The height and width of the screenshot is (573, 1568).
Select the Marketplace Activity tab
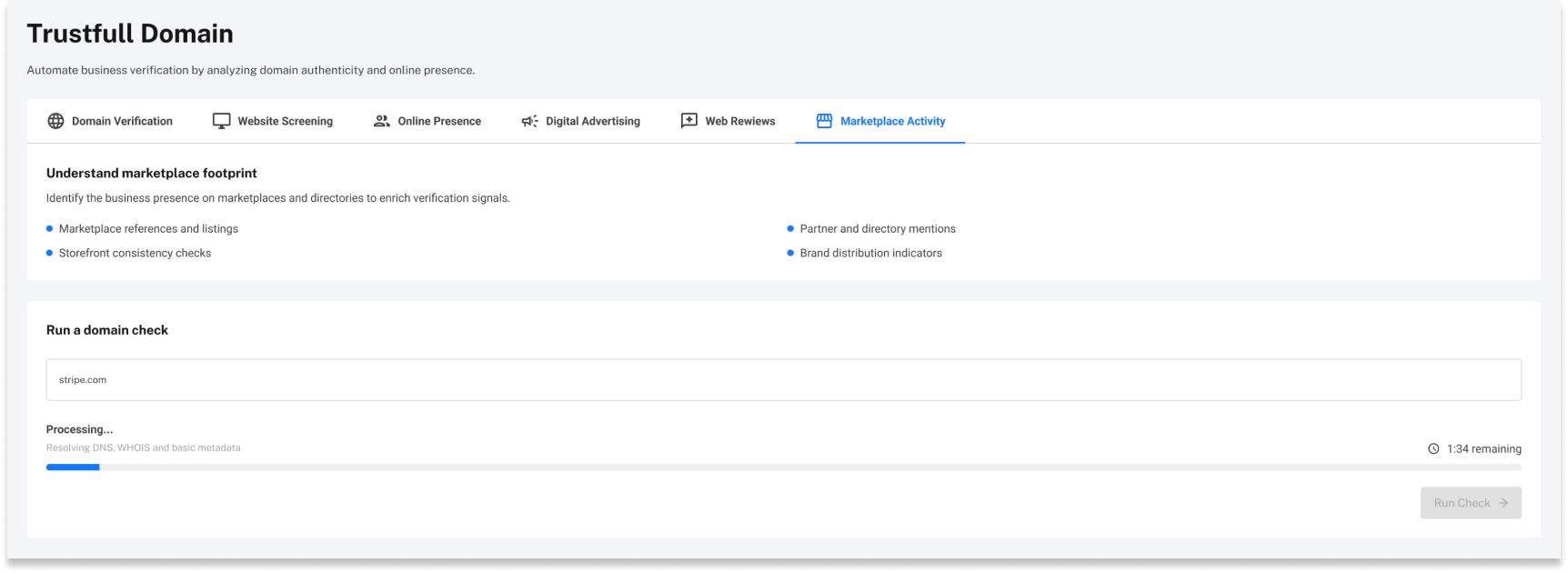[880, 121]
